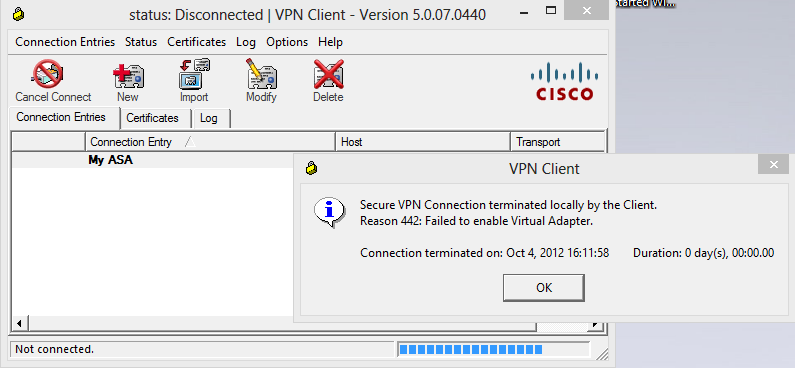
Task: Switch to the Log tab
Action: pos(209,118)
